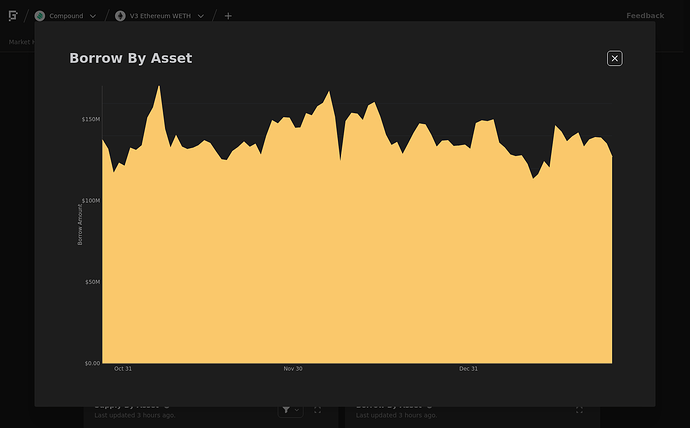Open filter dropdown on background Supply card

[290, 410]
